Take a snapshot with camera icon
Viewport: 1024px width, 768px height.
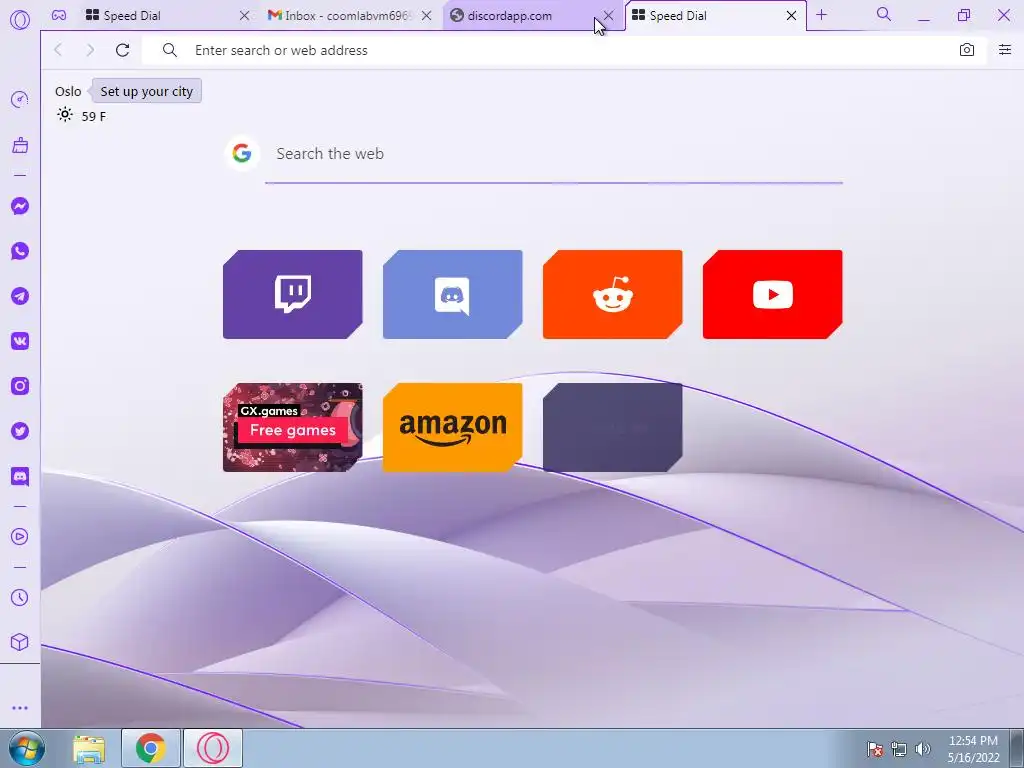[967, 50]
